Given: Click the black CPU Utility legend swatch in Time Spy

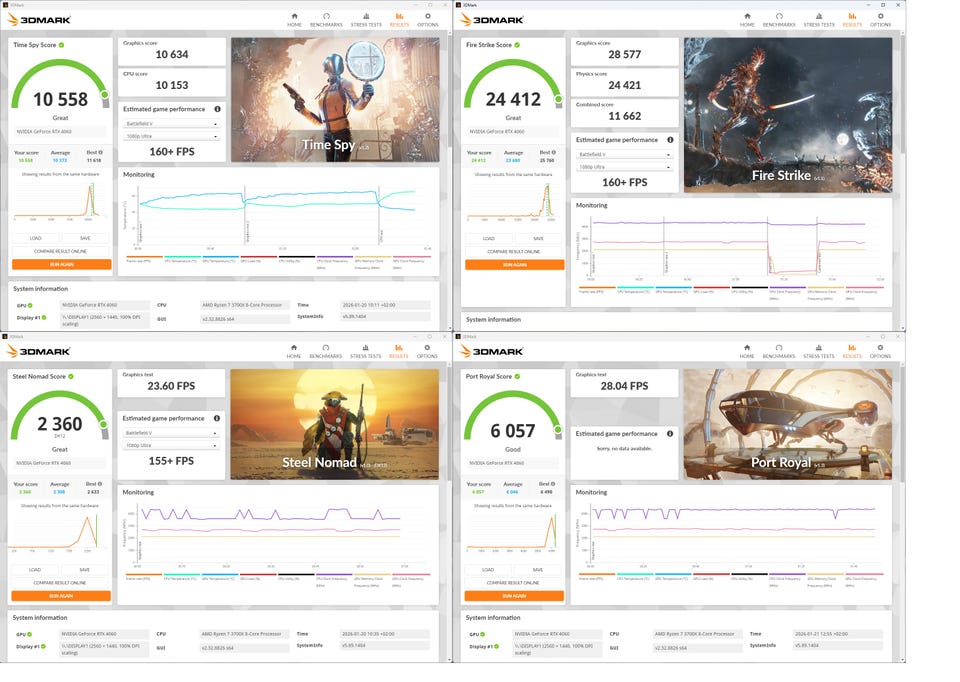Looking at the screenshot, I should pos(296,257).
